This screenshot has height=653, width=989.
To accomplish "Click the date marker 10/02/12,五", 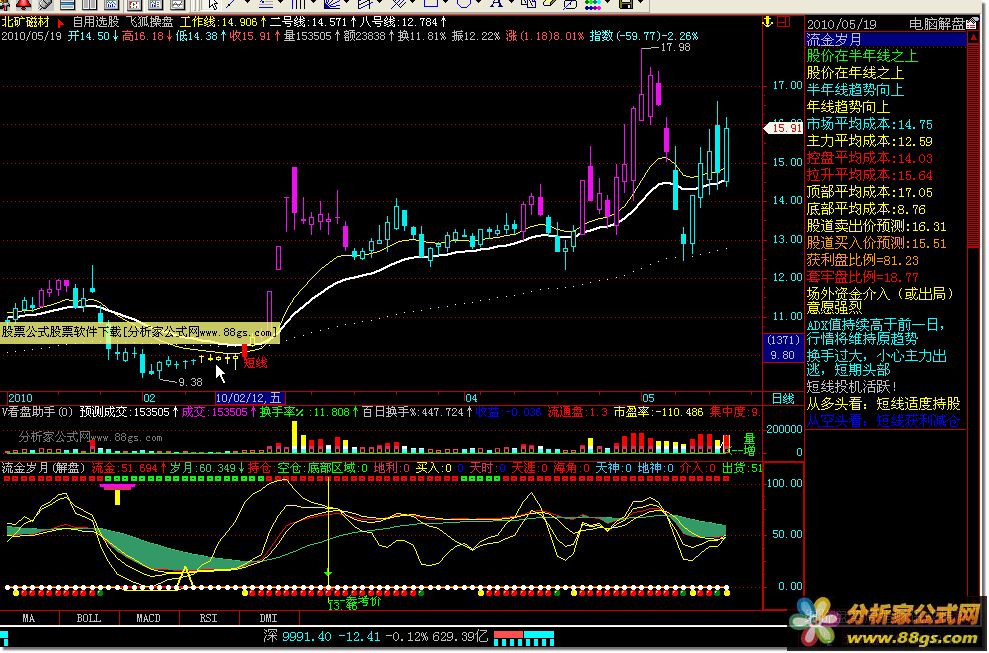I will (249, 398).
